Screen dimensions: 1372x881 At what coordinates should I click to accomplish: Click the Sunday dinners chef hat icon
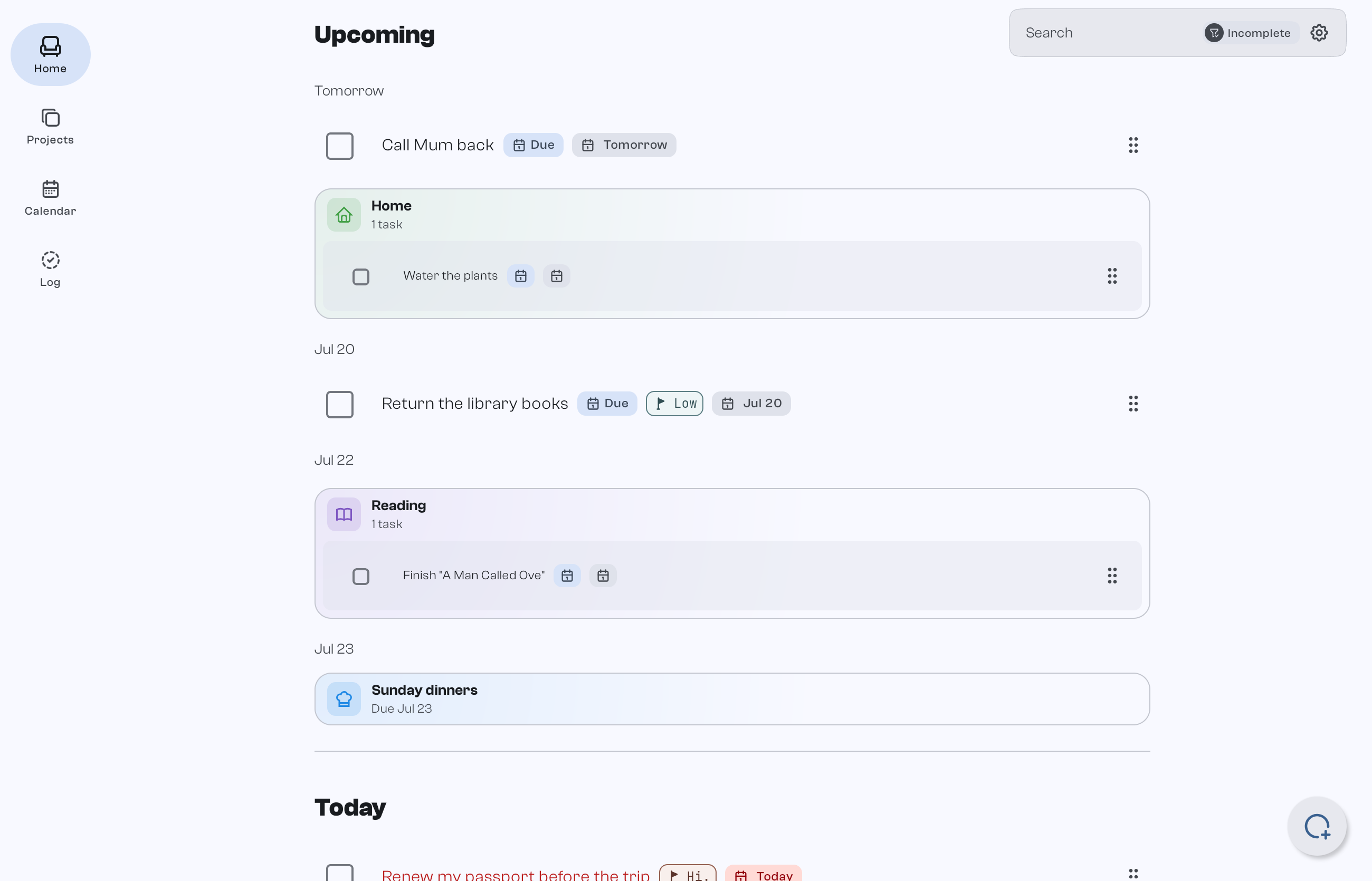(x=344, y=699)
